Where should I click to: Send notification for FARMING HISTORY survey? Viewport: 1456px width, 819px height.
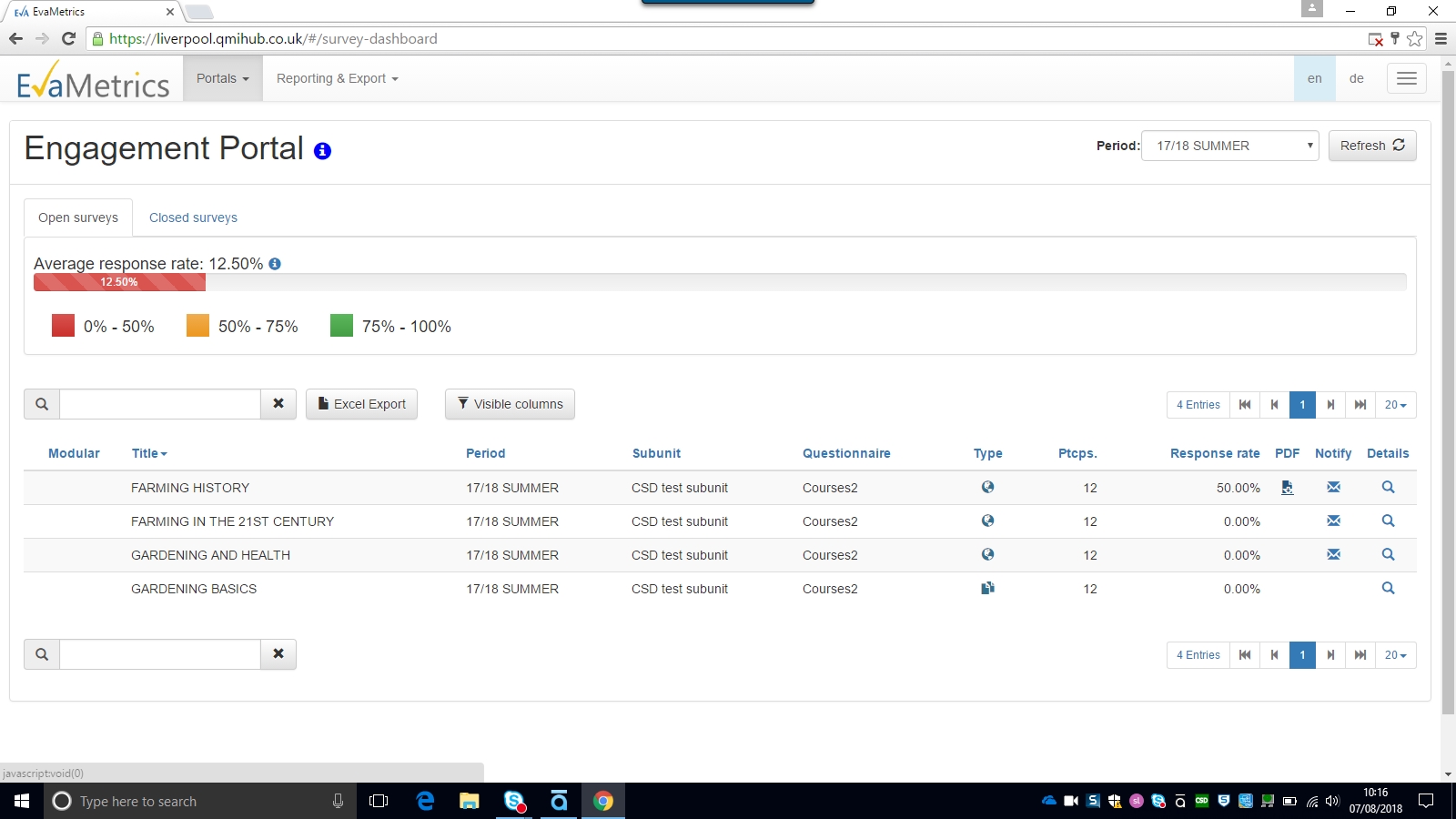1333,487
